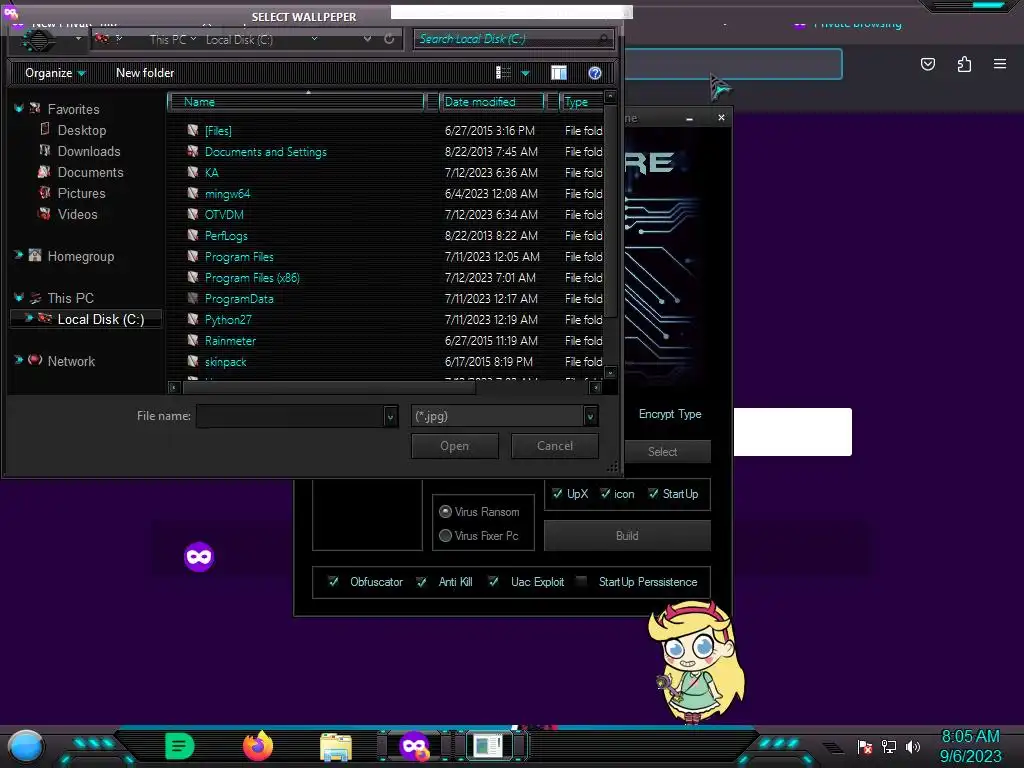The image size is (1024, 768).
Task: Select the PerfLogs folder icon
Action: (193, 235)
